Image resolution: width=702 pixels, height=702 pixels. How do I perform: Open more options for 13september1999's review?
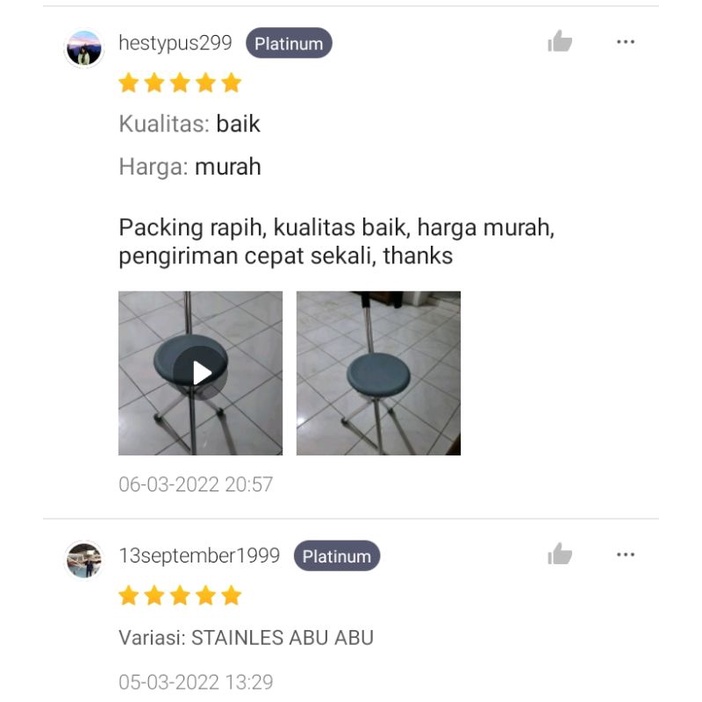[625, 554]
